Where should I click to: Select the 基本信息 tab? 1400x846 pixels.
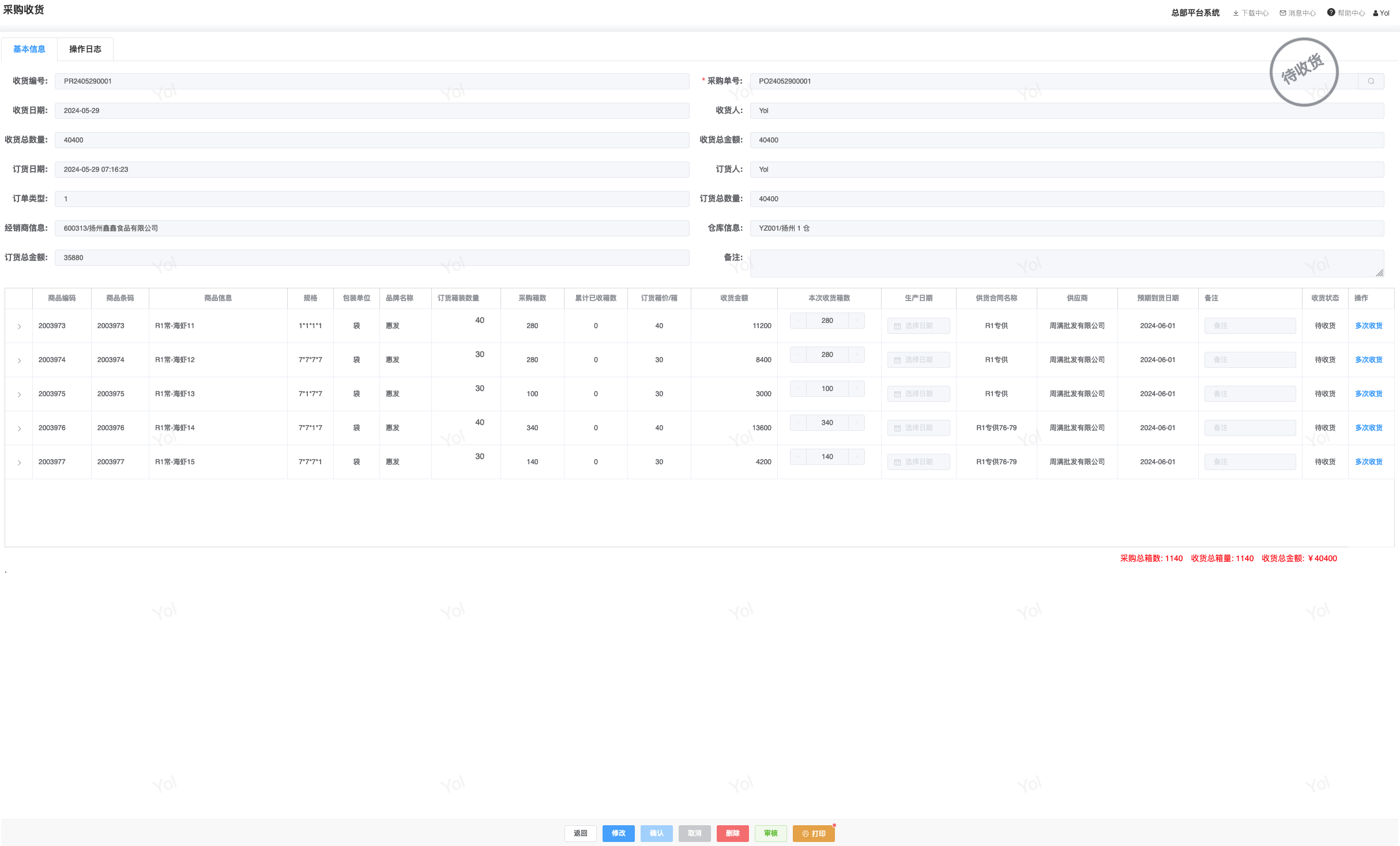29,49
